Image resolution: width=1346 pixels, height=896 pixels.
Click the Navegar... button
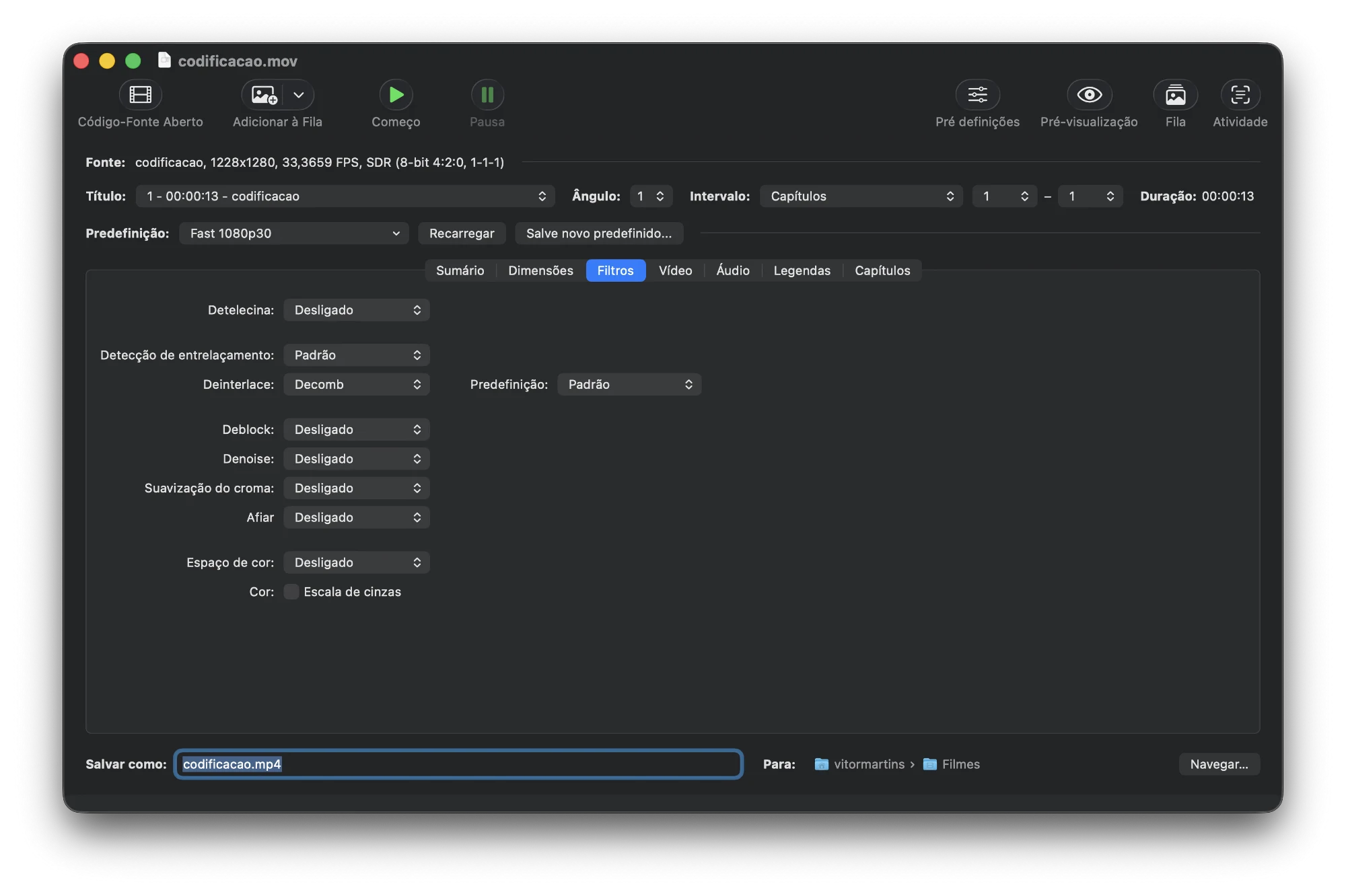[1219, 764]
